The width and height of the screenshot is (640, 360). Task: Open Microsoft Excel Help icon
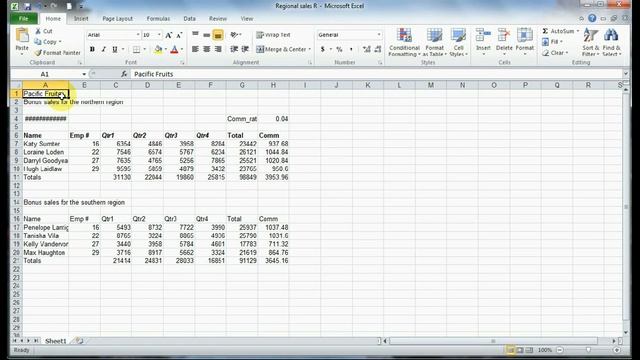pos(592,18)
